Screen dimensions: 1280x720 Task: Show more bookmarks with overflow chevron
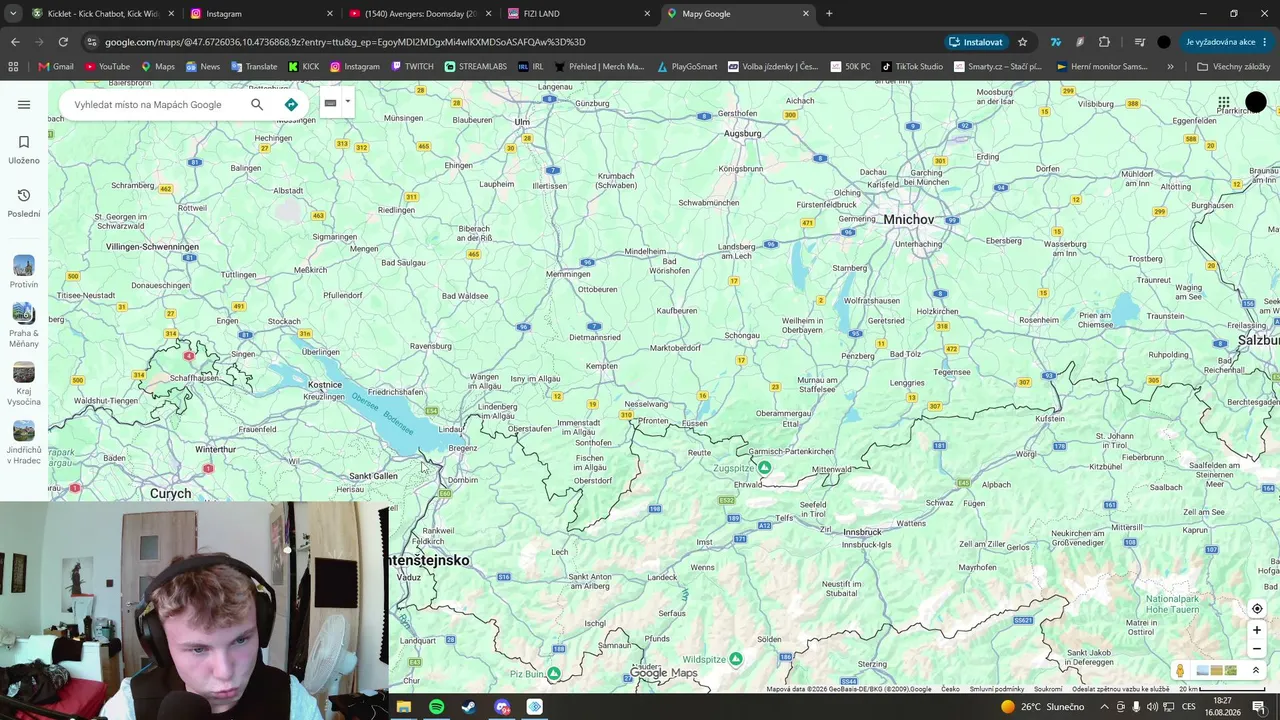point(1170,67)
